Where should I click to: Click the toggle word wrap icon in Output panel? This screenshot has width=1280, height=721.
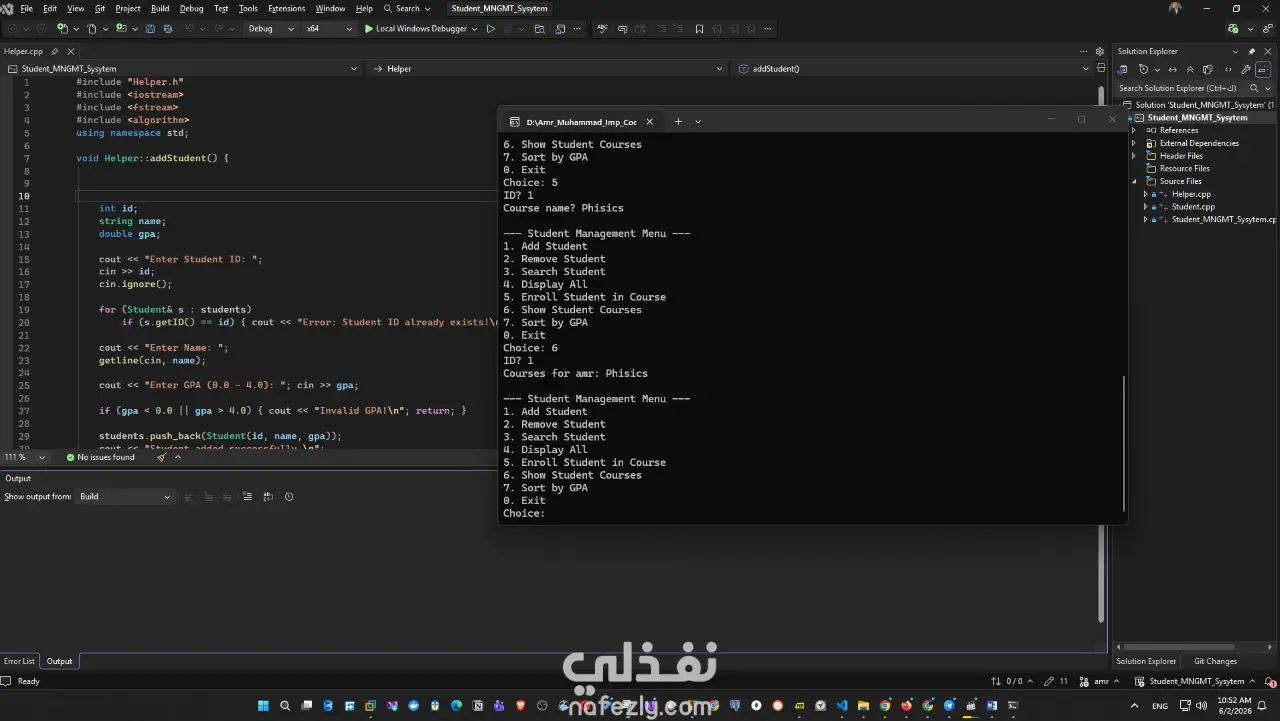point(268,497)
